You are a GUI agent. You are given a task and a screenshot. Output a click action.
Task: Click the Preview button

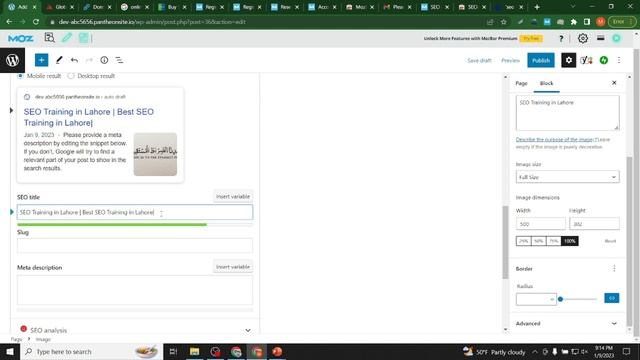(x=511, y=60)
